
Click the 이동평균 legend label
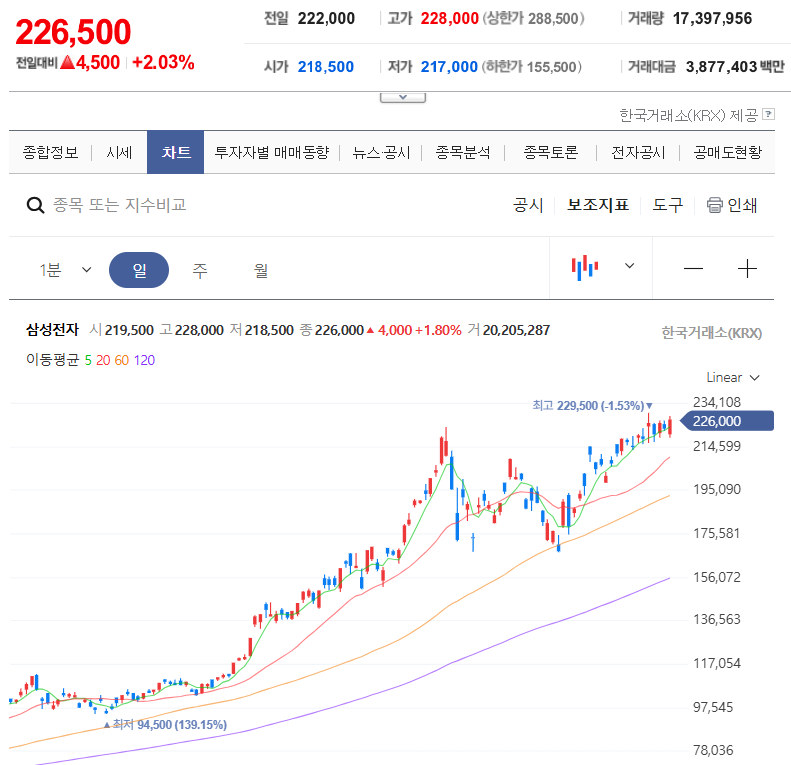pyautogui.click(x=52, y=360)
